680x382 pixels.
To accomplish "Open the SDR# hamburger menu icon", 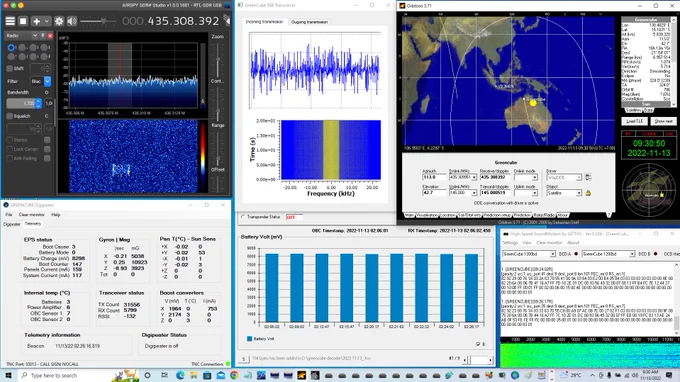I will coord(10,21).
